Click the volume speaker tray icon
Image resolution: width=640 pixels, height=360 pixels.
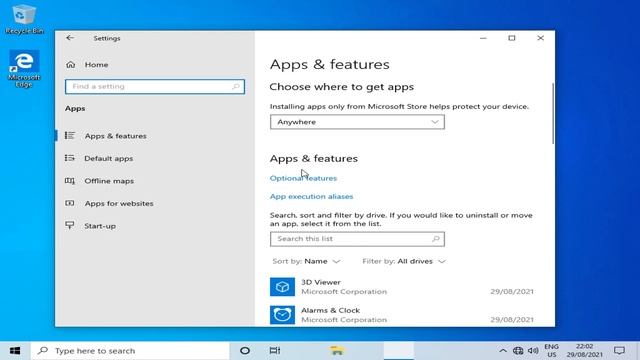click(533, 351)
